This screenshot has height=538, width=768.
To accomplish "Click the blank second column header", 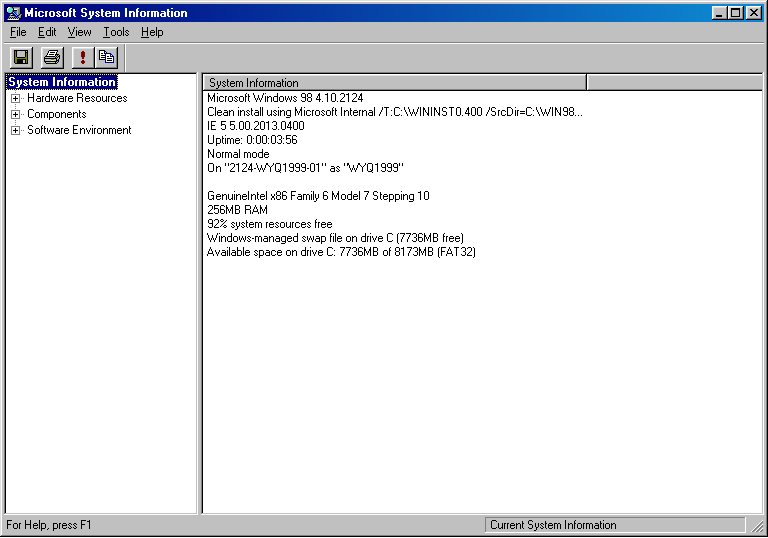I will (674, 83).
